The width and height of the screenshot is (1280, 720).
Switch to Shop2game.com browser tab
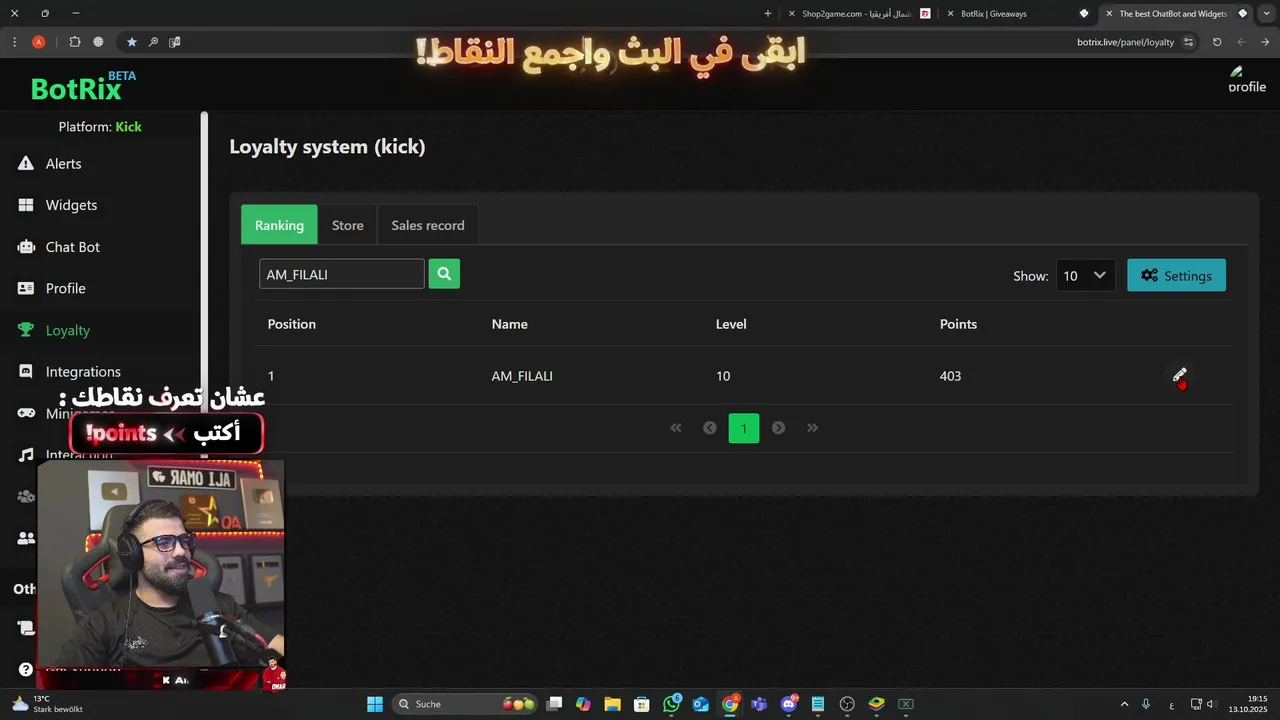click(x=861, y=14)
